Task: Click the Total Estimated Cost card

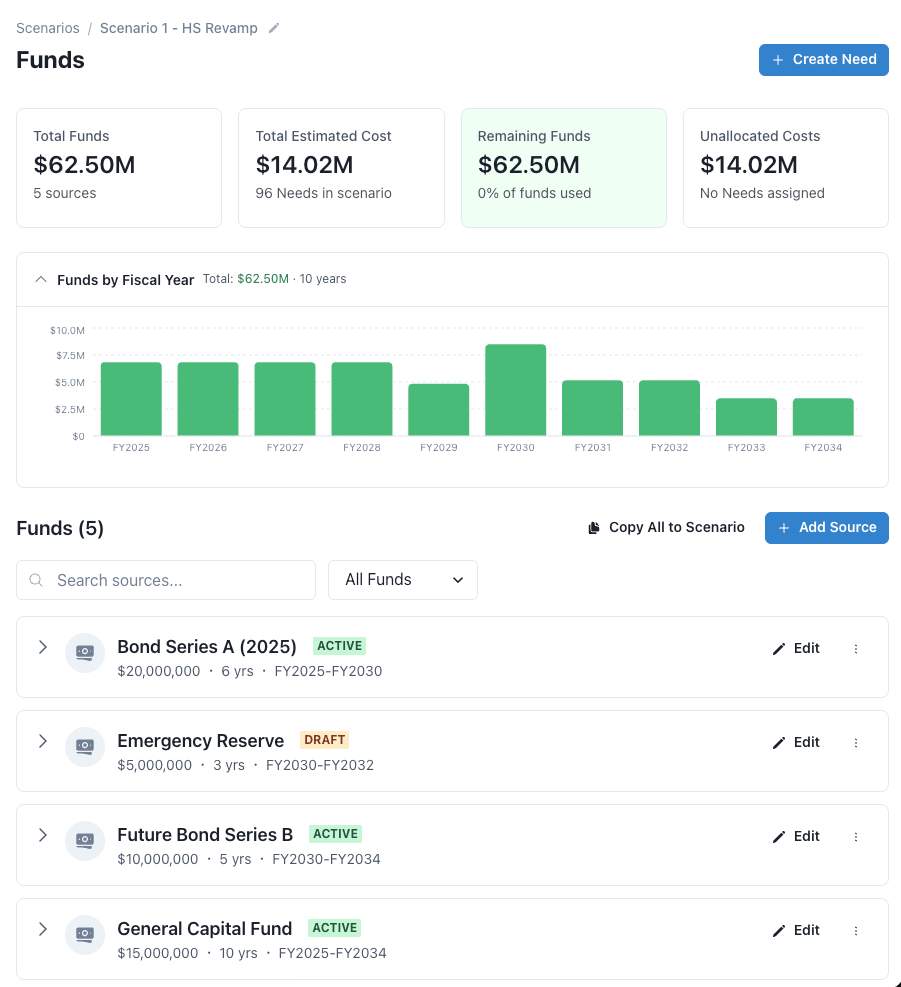Action: 341,168
